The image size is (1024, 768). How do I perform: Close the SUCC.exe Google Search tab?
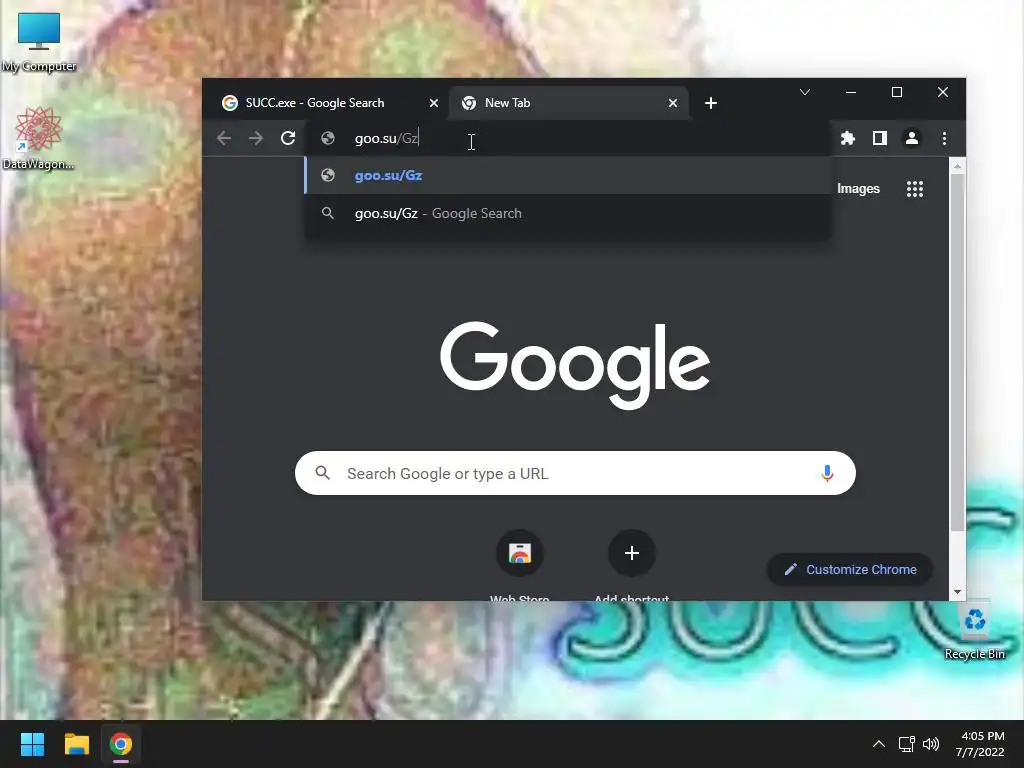coord(434,103)
